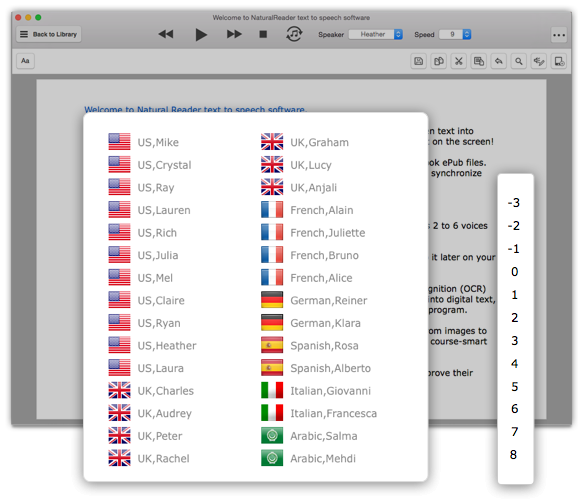Set reading speed to 1
This screenshot has height=499, width=578.
click(515, 294)
